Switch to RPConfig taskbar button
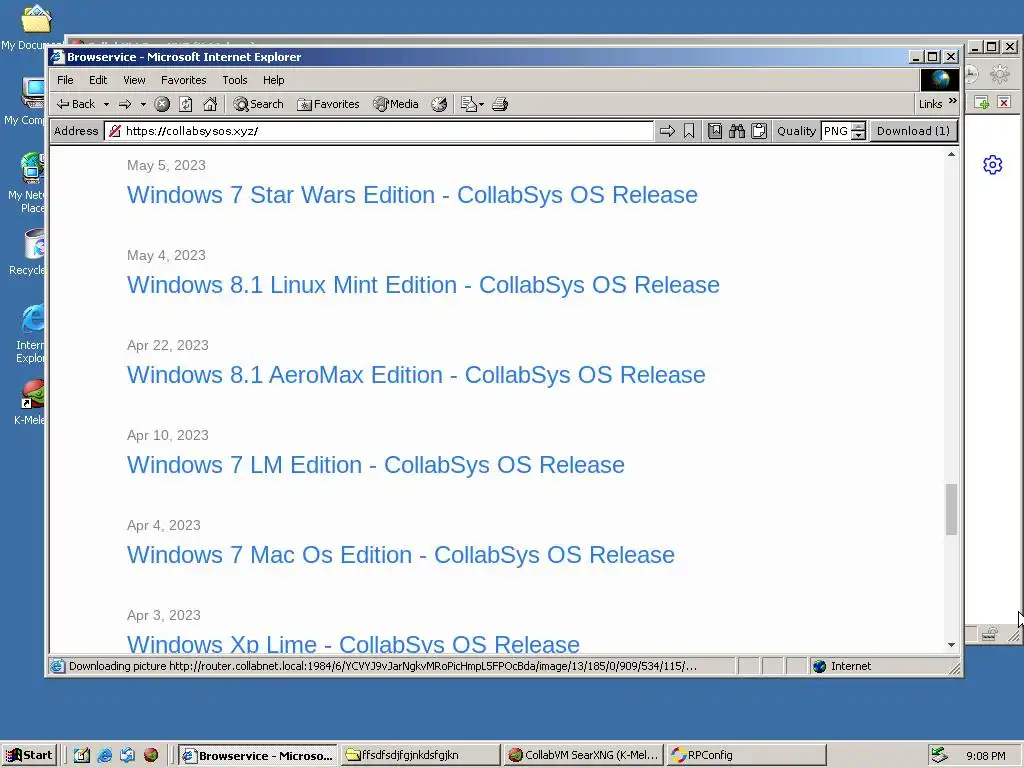This screenshot has height=768, width=1024. coord(746,756)
